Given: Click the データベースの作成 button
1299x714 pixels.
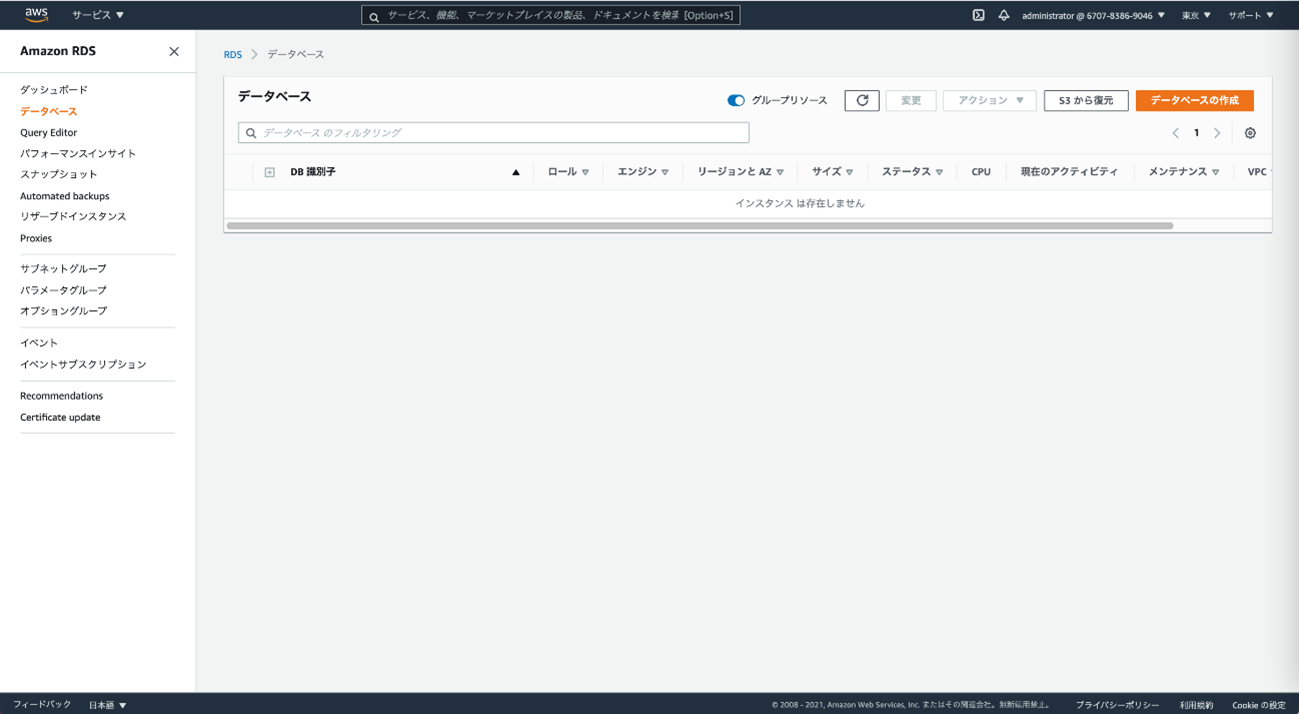Looking at the screenshot, I should click(1194, 100).
